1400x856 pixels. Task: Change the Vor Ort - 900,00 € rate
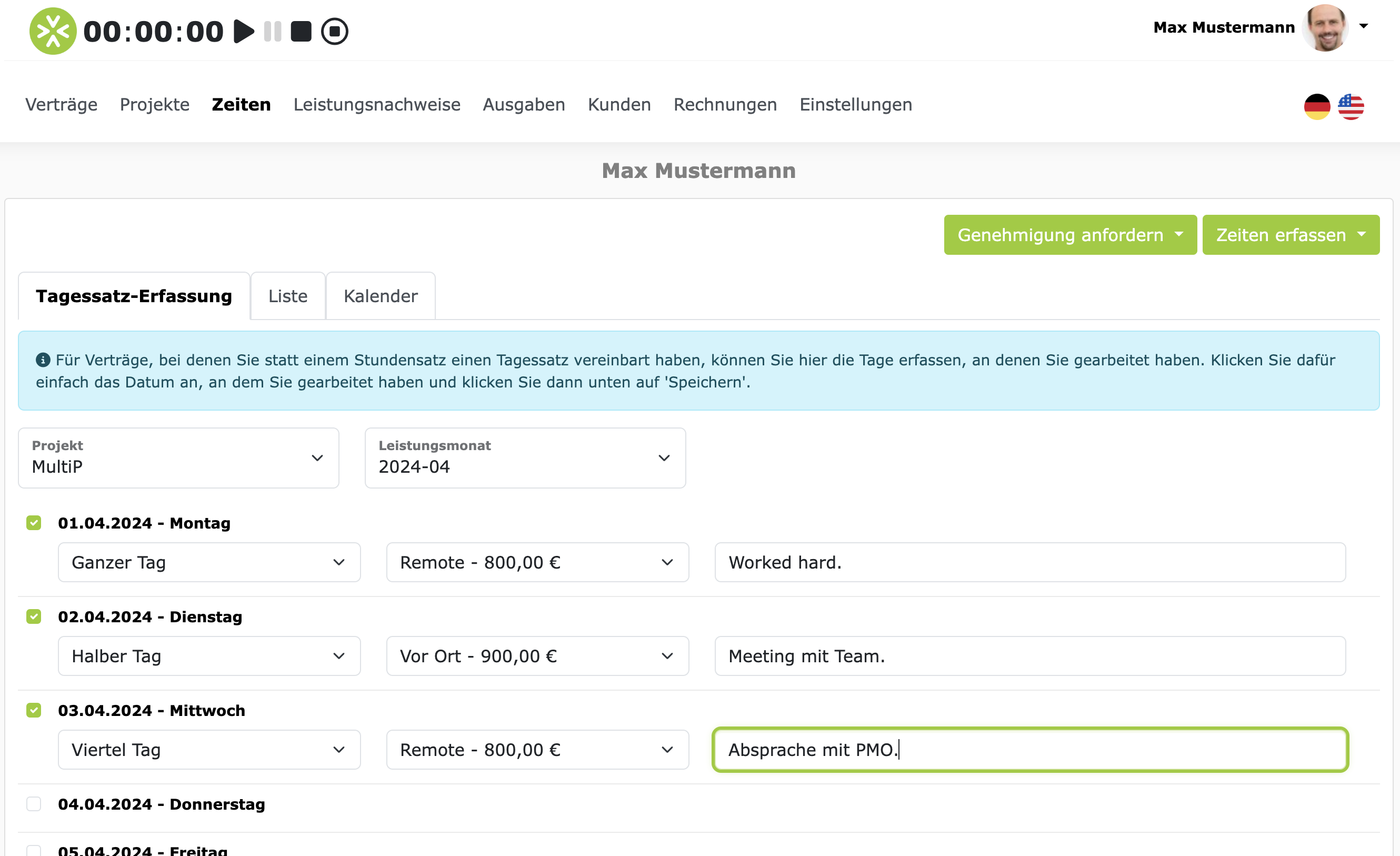[537, 656]
